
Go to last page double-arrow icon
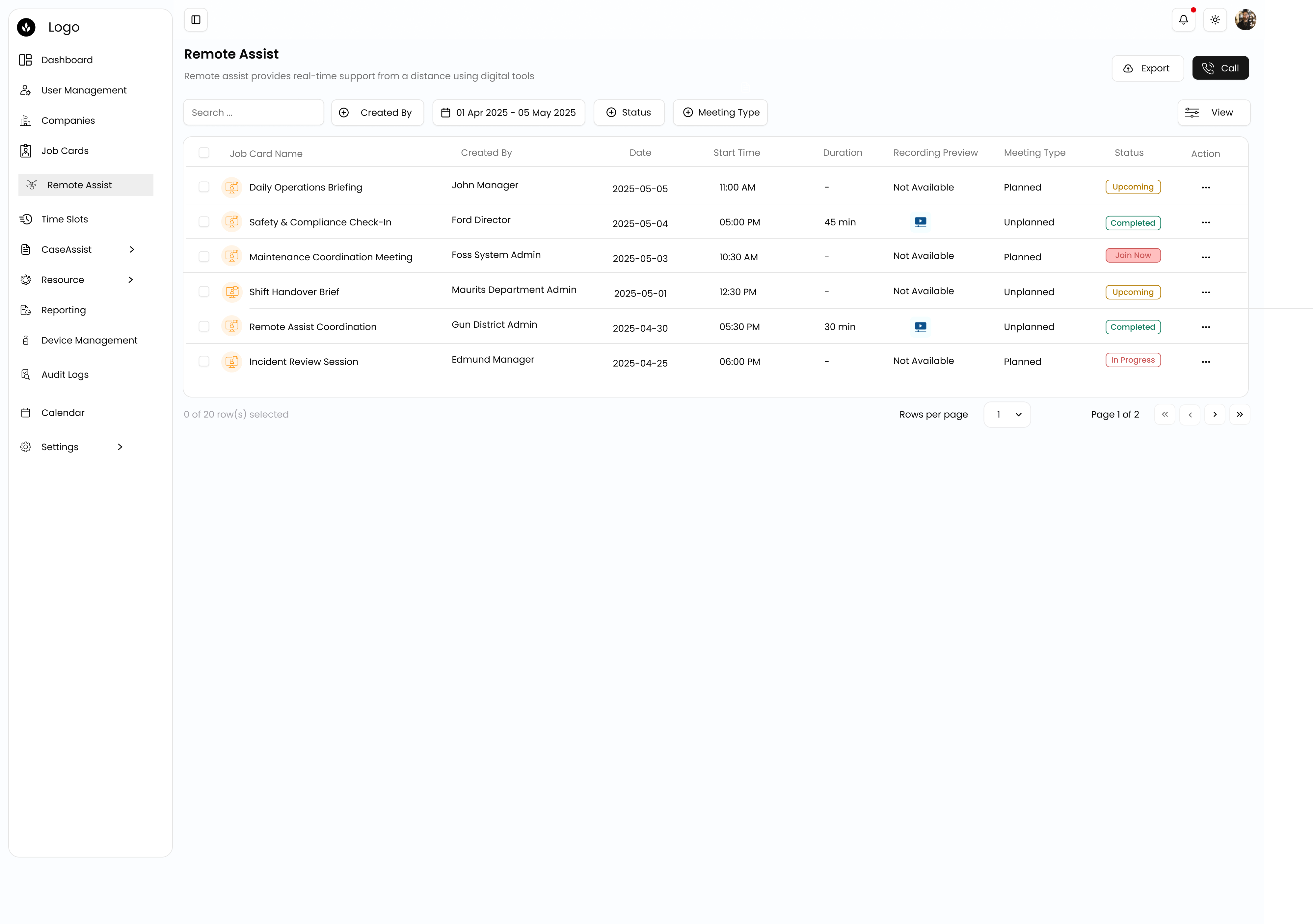pos(1239,414)
